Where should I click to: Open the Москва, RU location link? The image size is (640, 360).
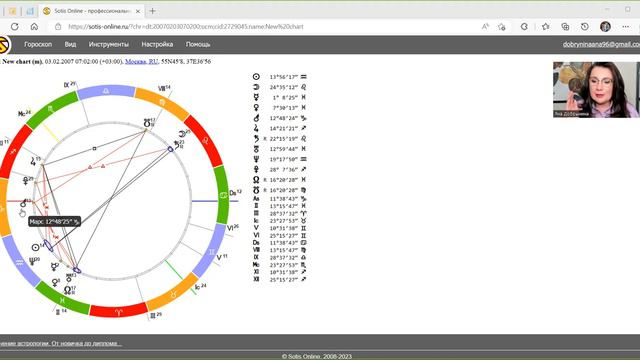142,61
